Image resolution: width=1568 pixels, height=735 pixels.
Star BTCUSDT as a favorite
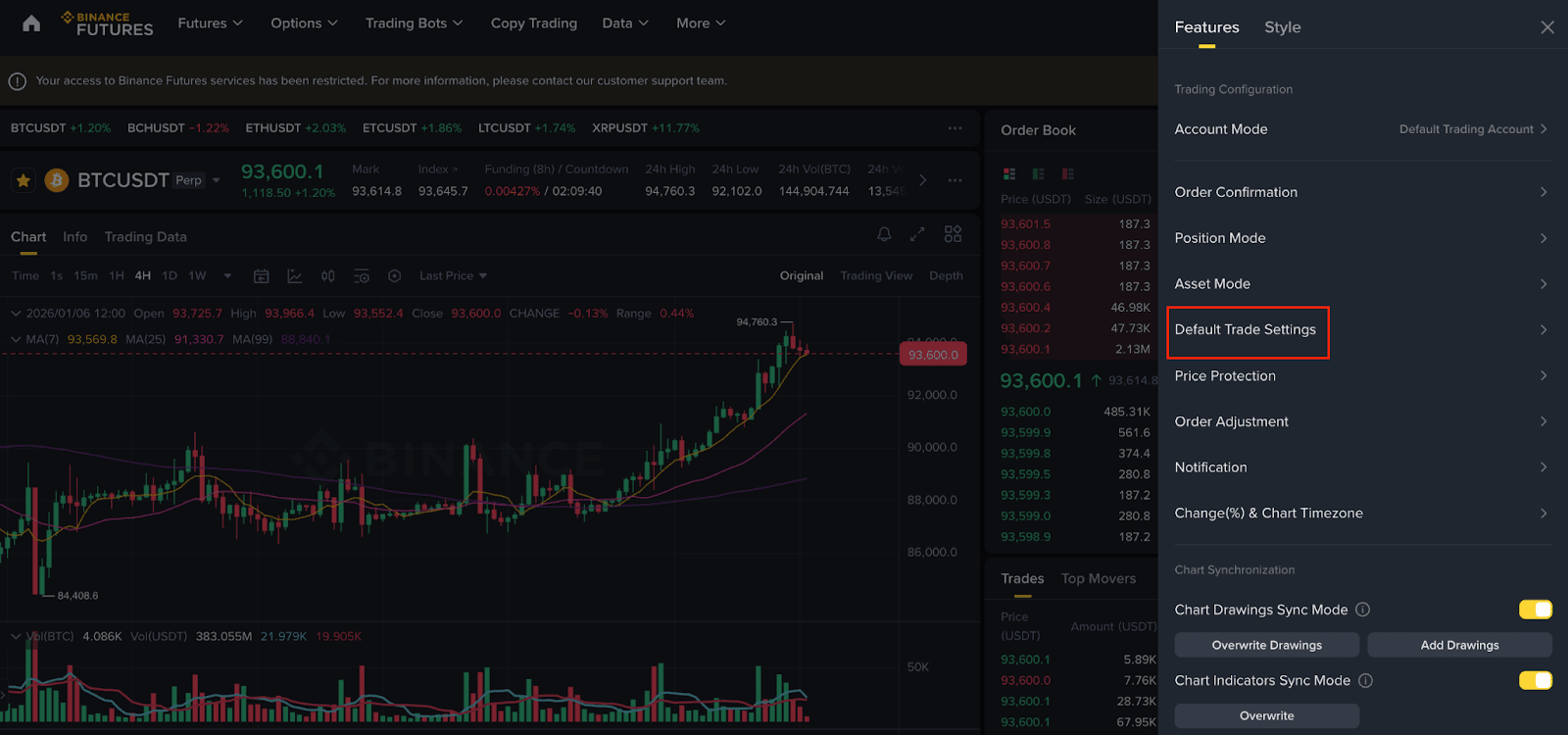tap(24, 180)
